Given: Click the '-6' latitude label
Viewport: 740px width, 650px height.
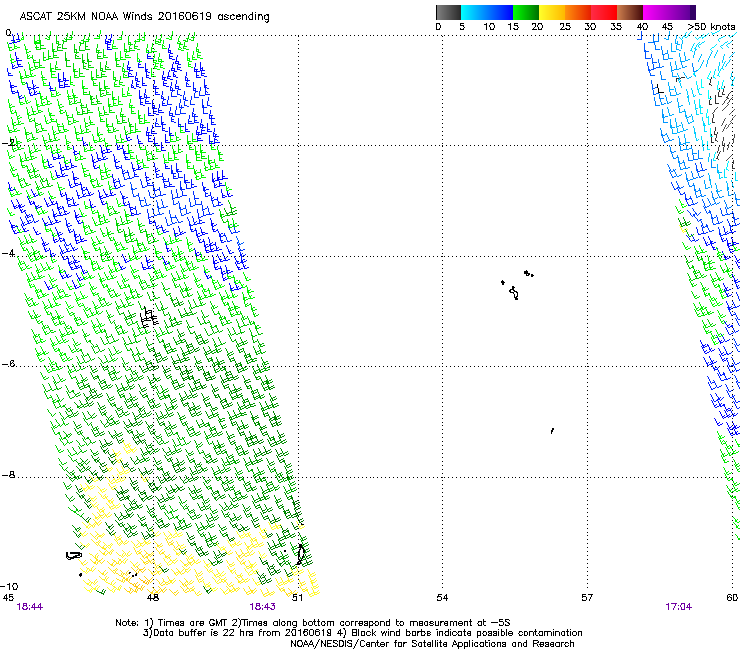Looking at the screenshot, I should coord(8,364).
